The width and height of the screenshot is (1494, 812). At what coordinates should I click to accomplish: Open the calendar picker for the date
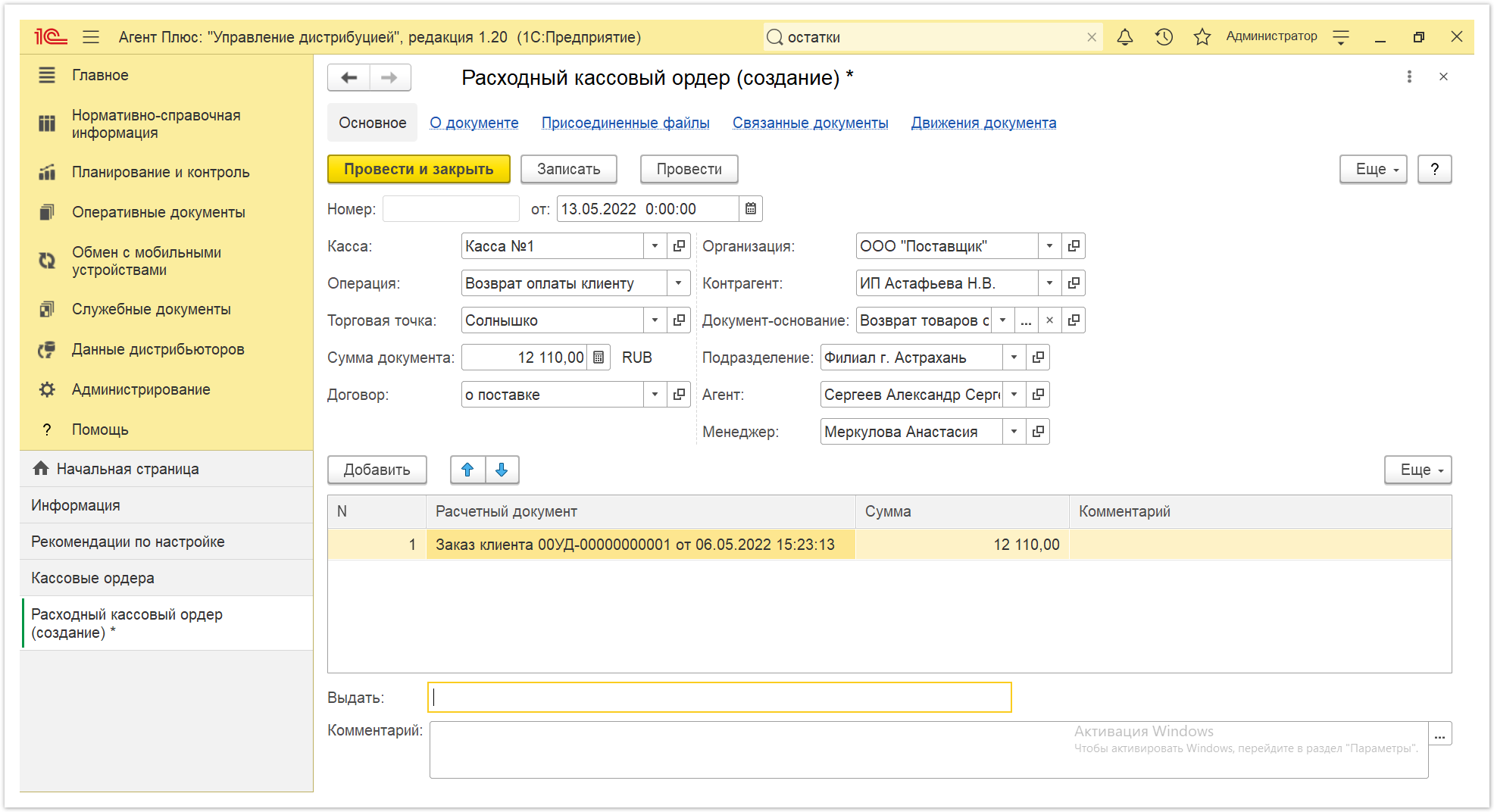tap(751, 209)
